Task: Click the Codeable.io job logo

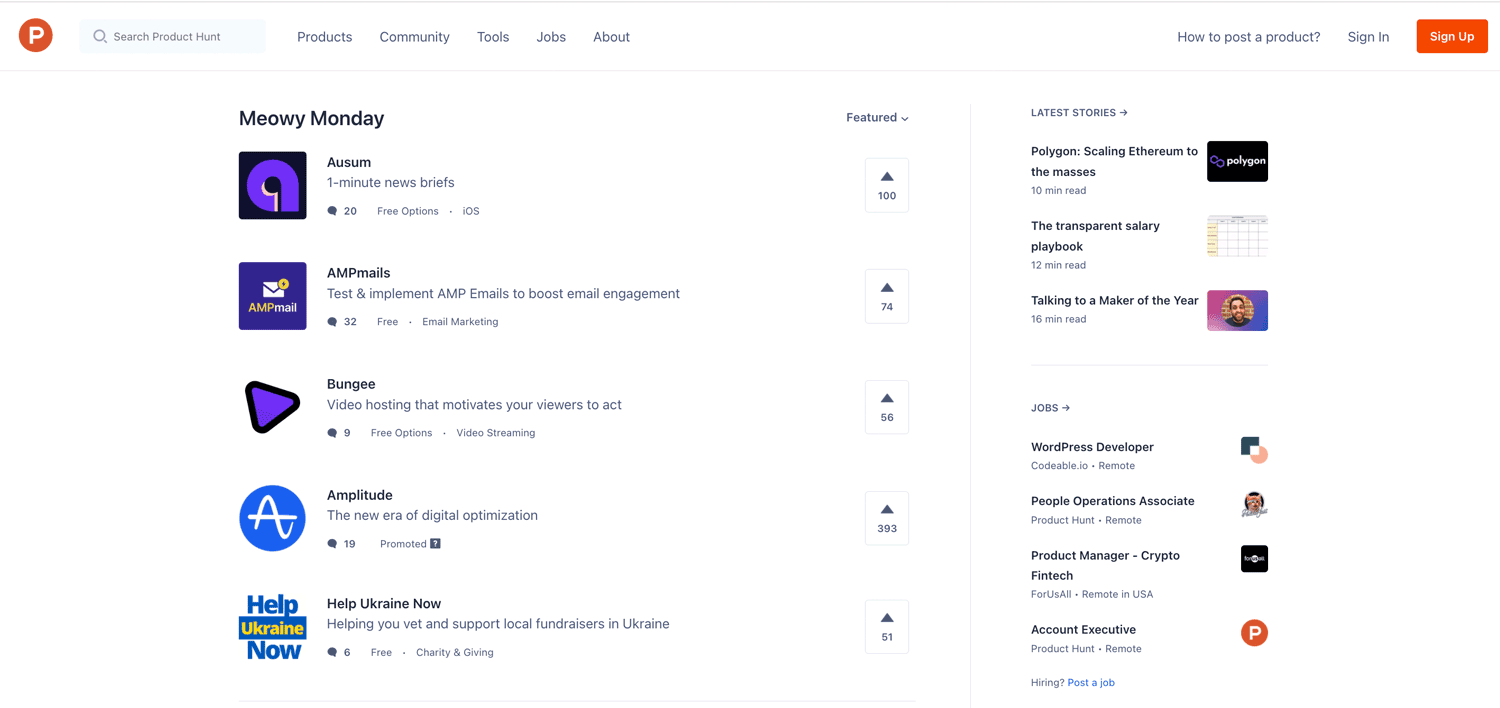Action: pyautogui.click(x=1254, y=450)
